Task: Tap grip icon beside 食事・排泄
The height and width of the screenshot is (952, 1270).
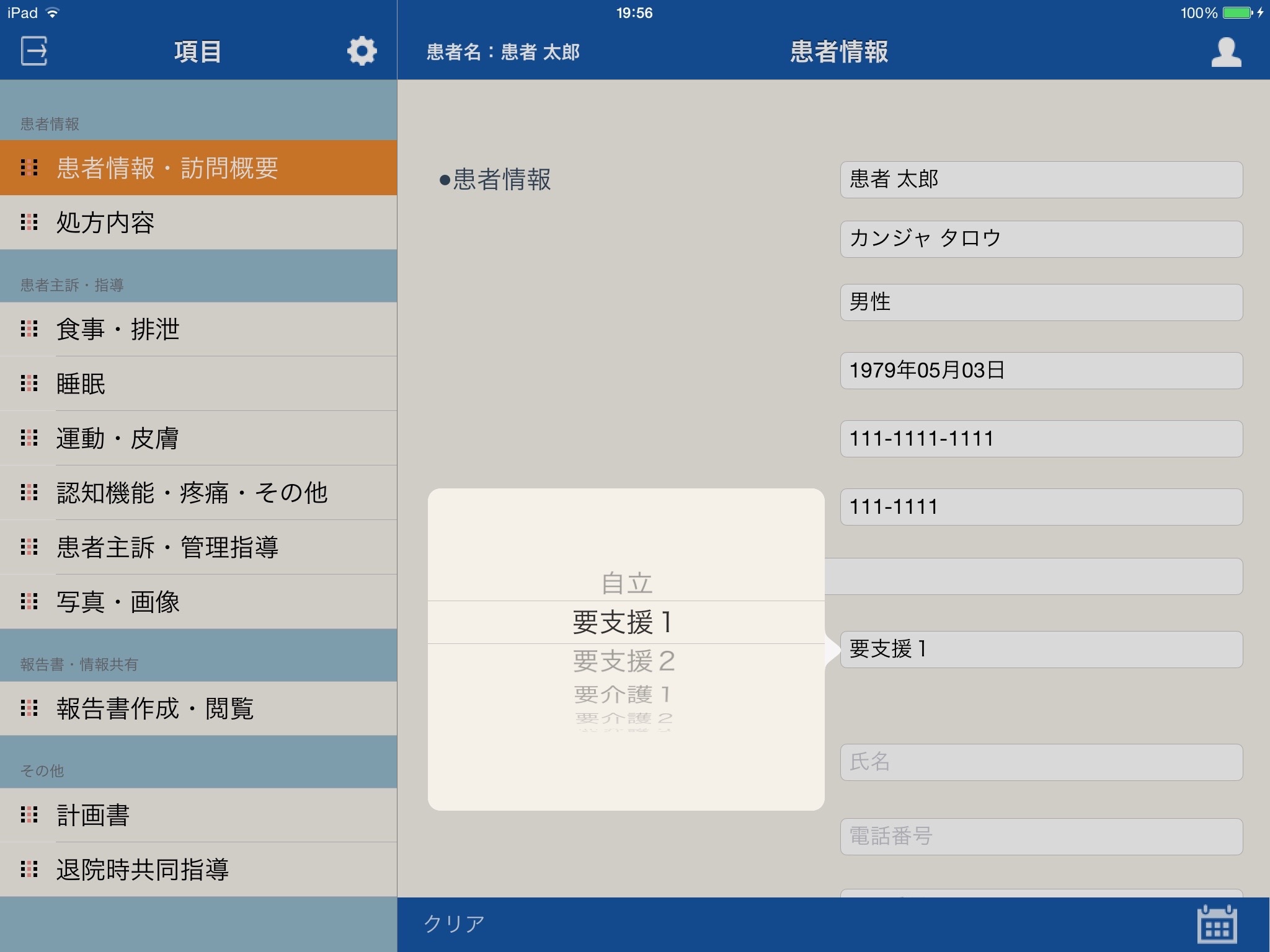Action: pyautogui.click(x=29, y=328)
